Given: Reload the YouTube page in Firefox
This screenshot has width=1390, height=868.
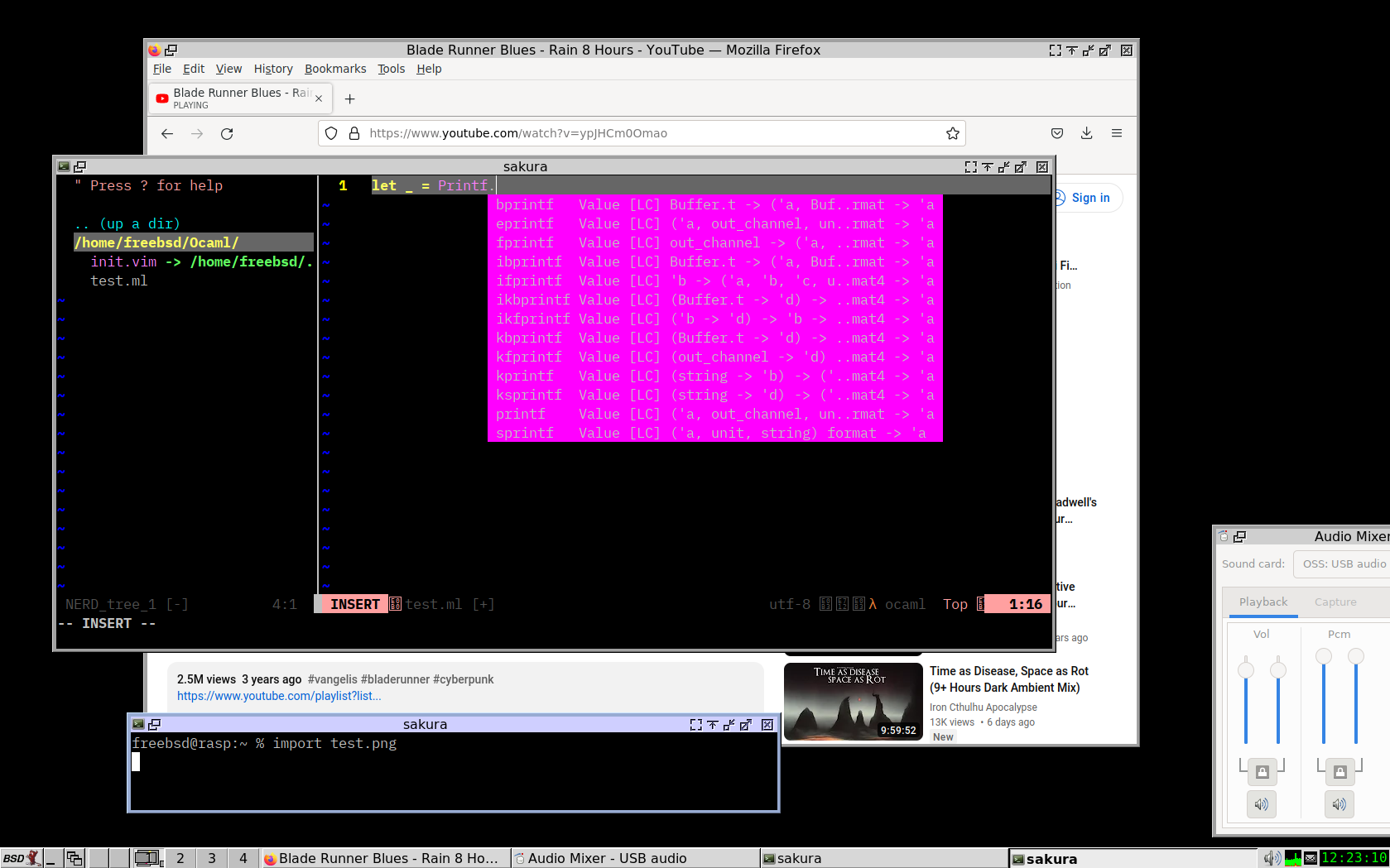Looking at the screenshot, I should pos(227,133).
